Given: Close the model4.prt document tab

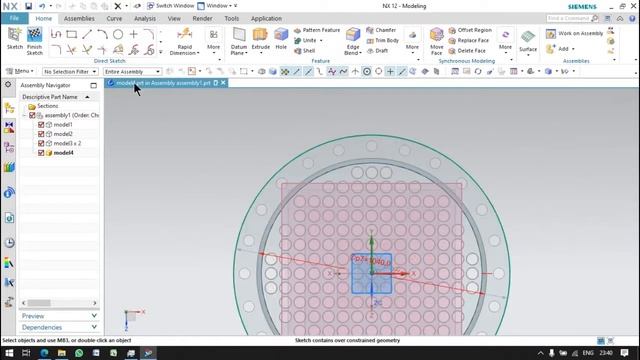Looking at the screenshot, I should (223, 83).
